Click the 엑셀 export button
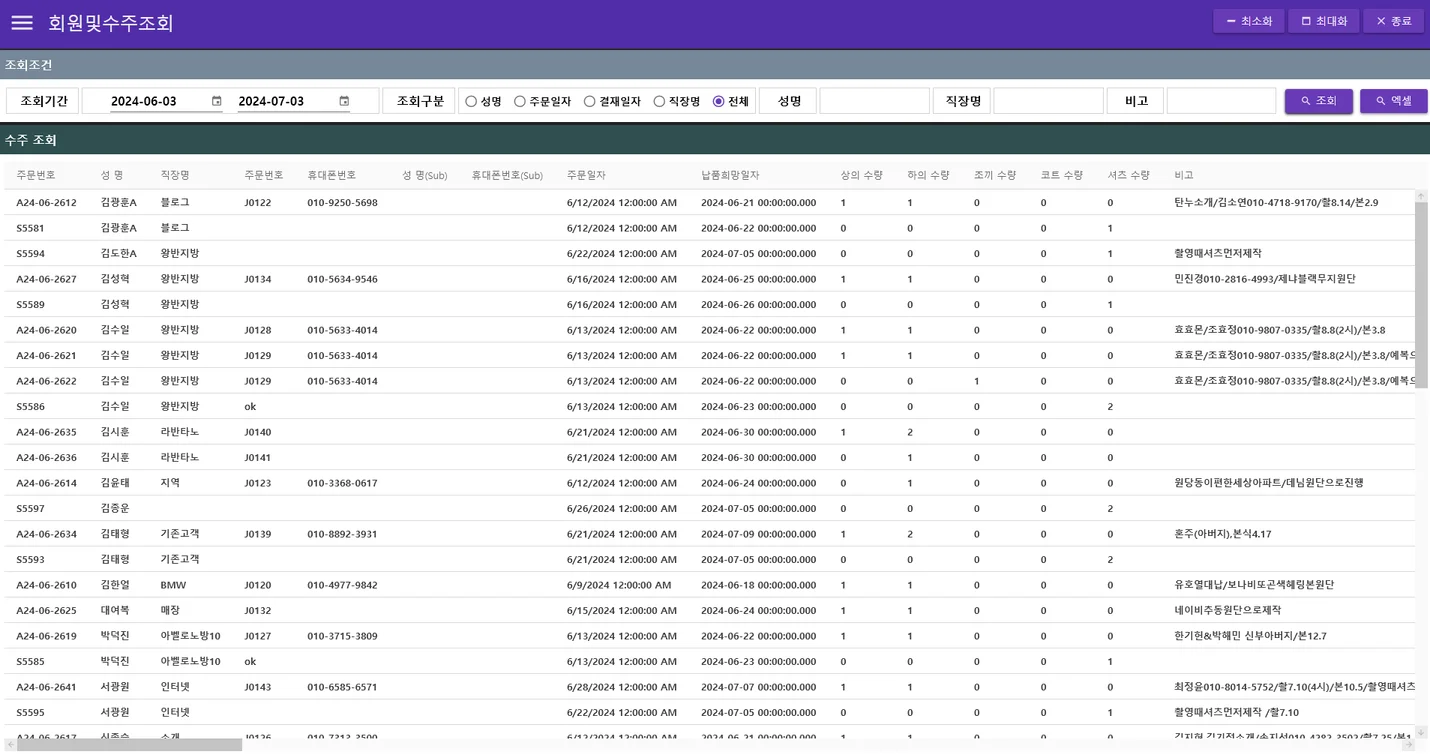Viewport: 1430px width, 754px height. pos(1393,101)
